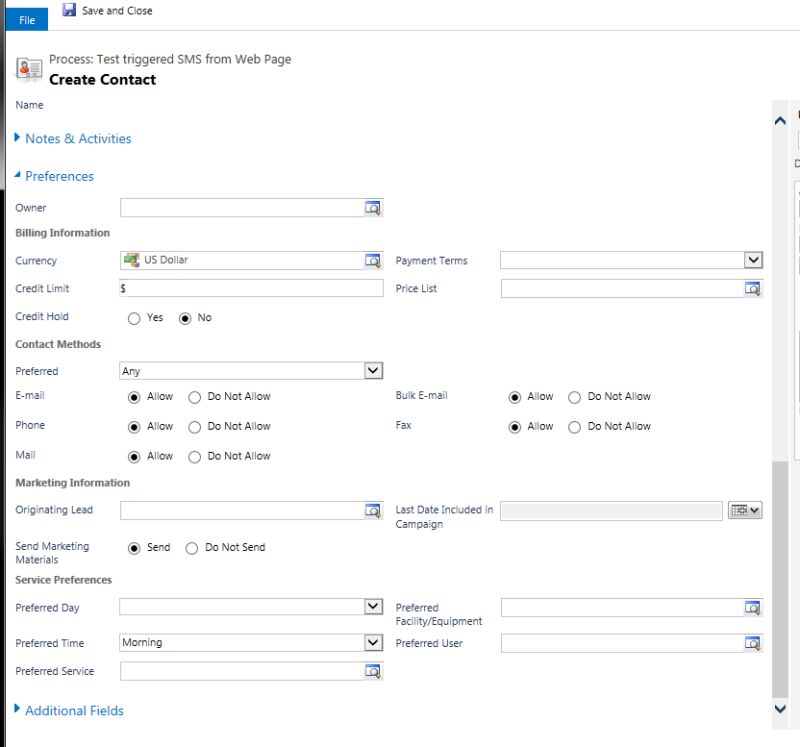Click the Credit Limit input field

pos(251,288)
